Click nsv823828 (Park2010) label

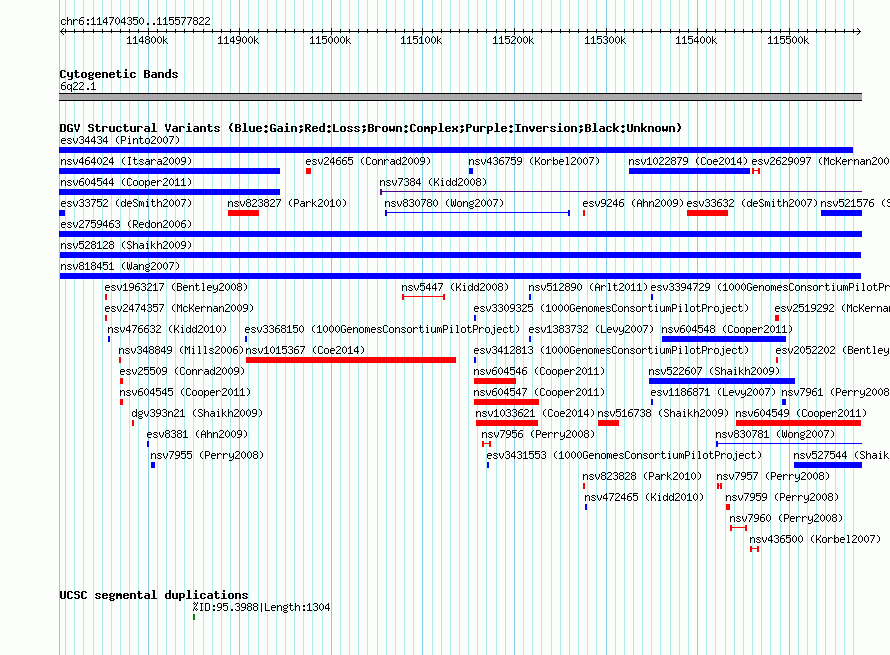[x=642, y=476]
